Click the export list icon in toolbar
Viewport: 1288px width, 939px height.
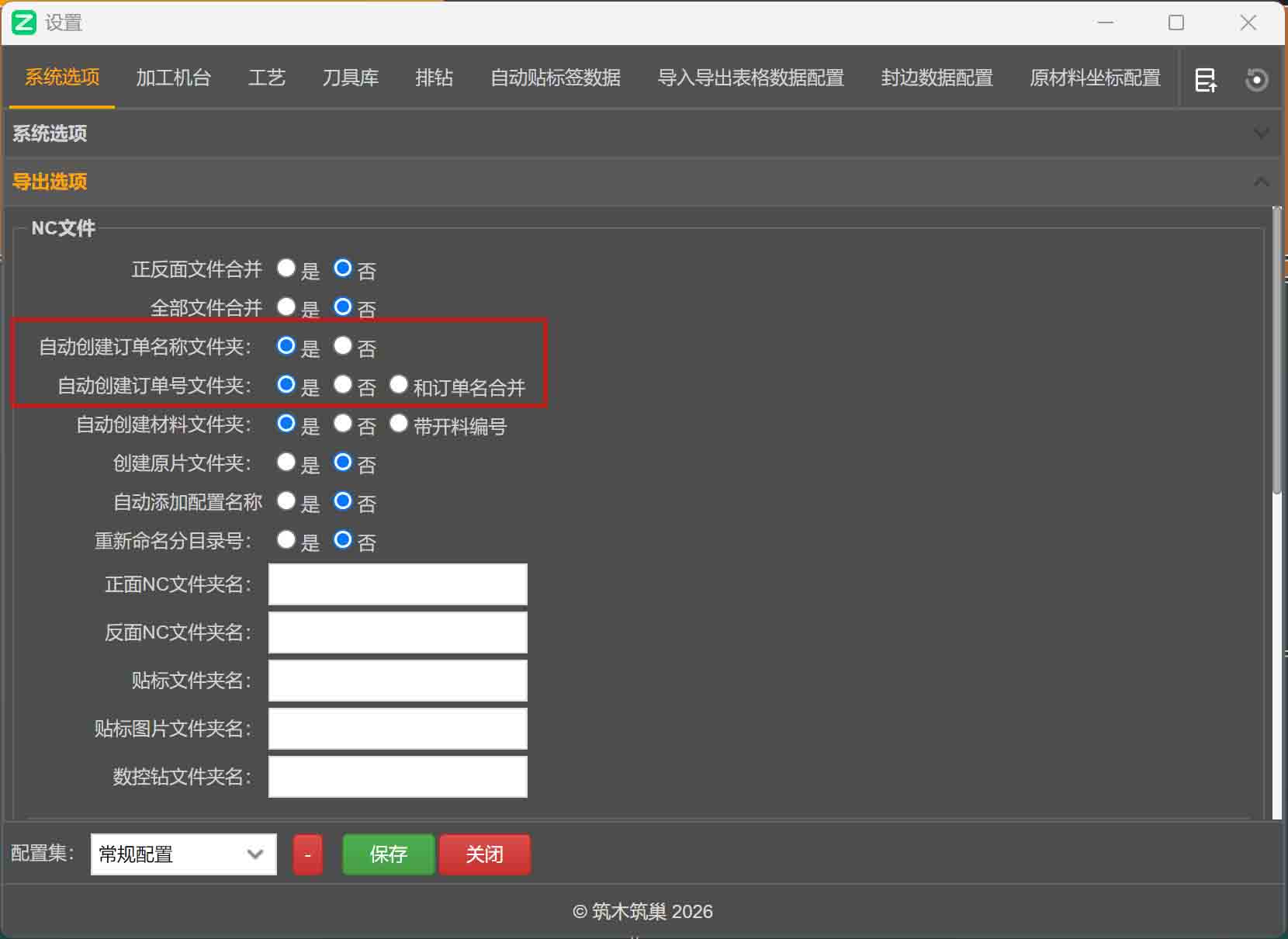point(1206,78)
